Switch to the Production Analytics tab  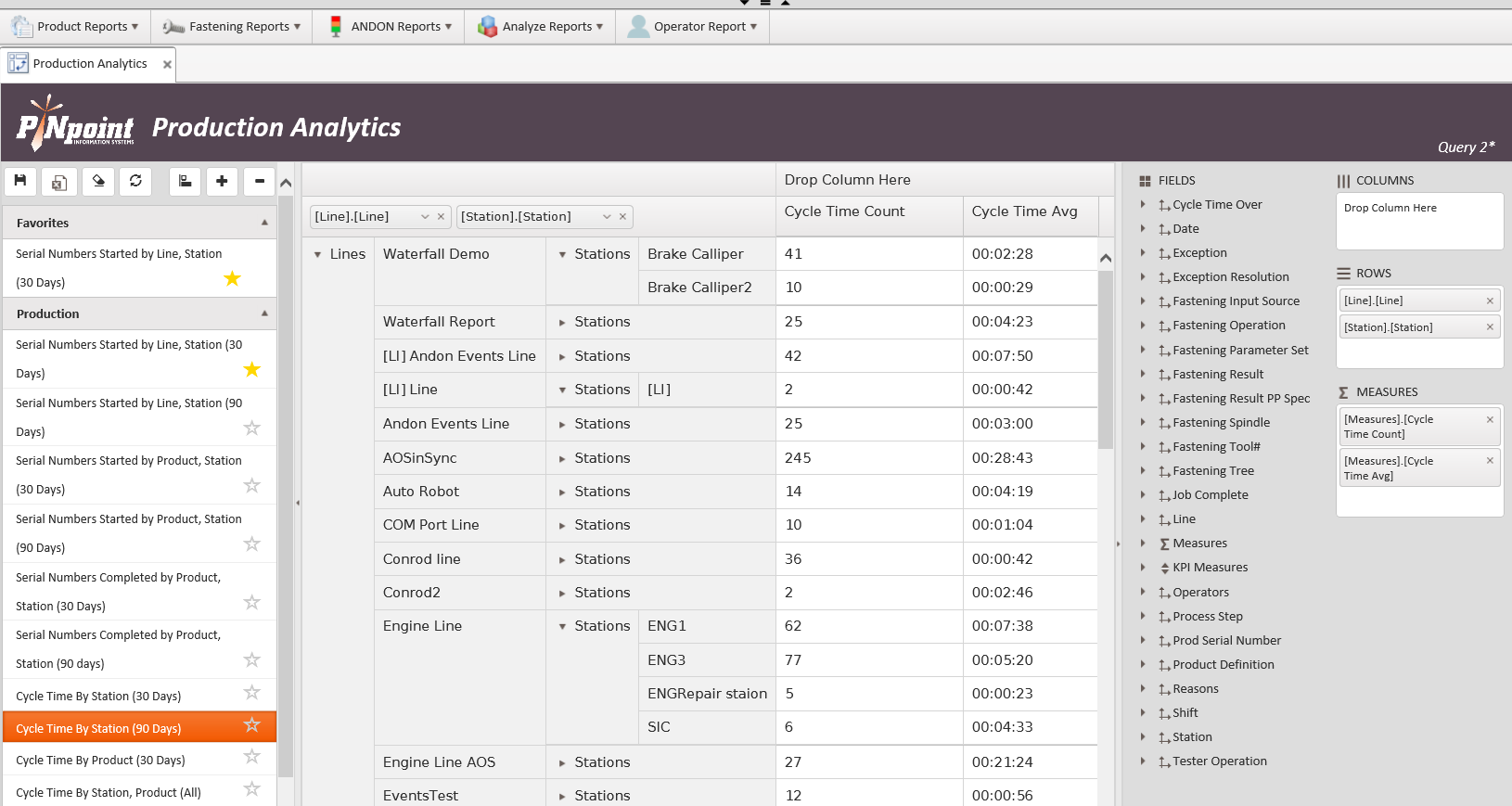click(90, 64)
